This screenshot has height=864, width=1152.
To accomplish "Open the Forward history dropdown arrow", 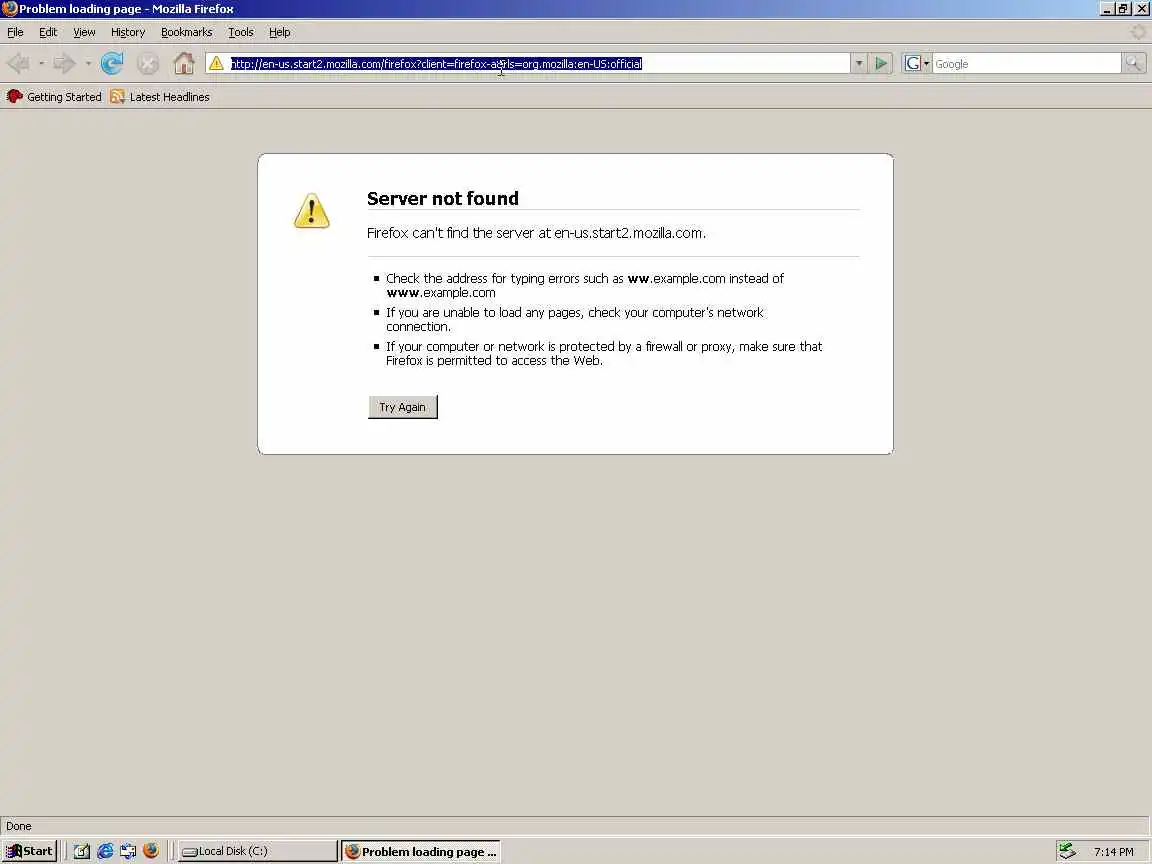I will click(x=88, y=64).
